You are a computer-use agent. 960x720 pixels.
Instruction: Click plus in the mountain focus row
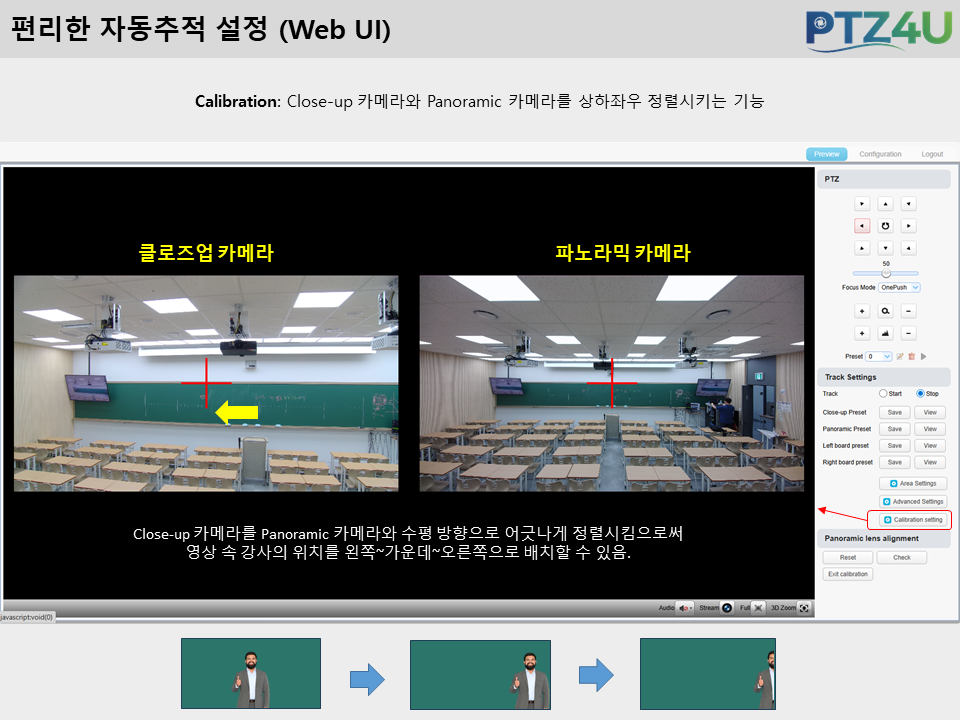pyautogui.click(x=862, y=333)
